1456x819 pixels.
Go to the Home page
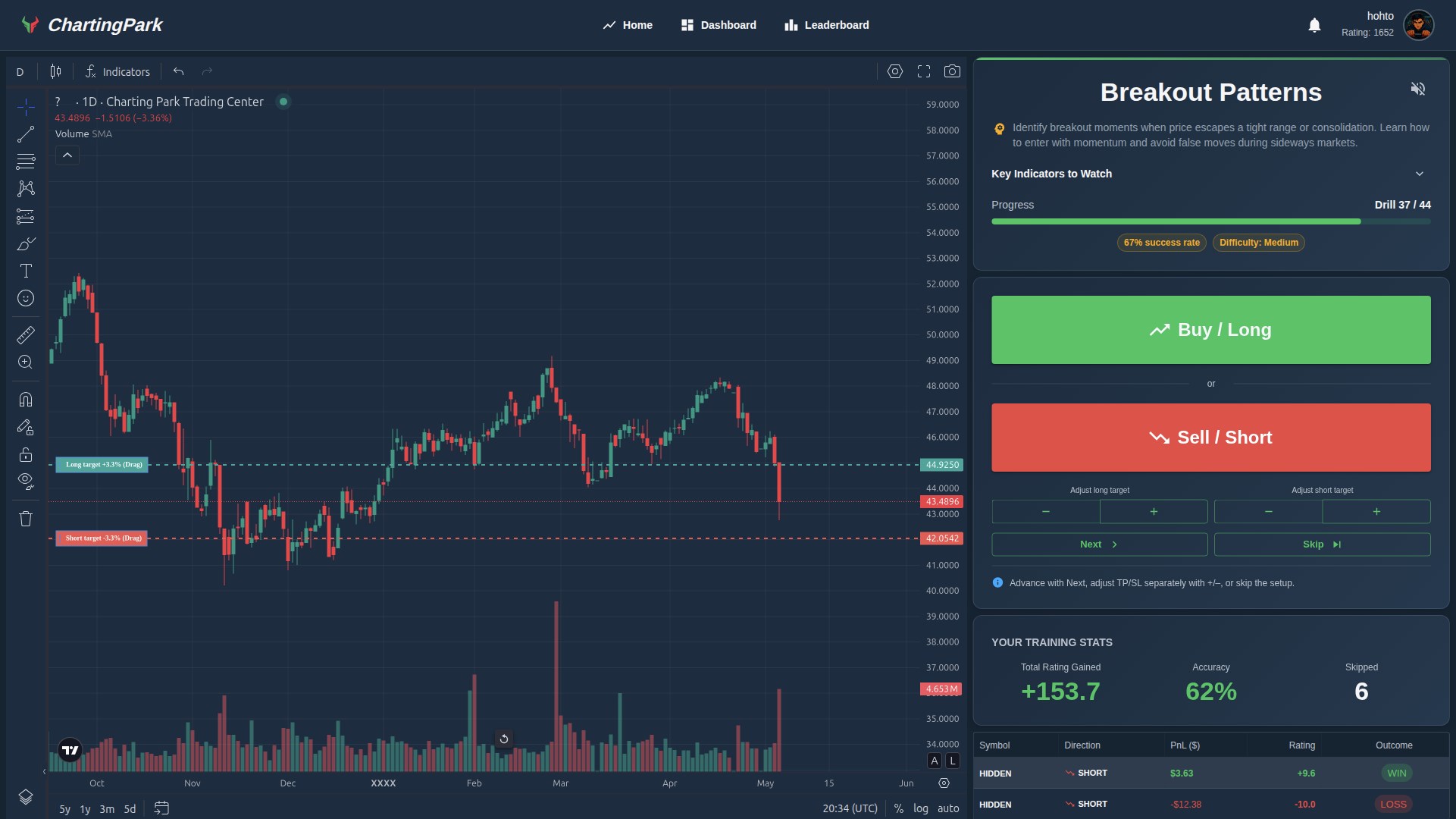click(x=628, y=25)
